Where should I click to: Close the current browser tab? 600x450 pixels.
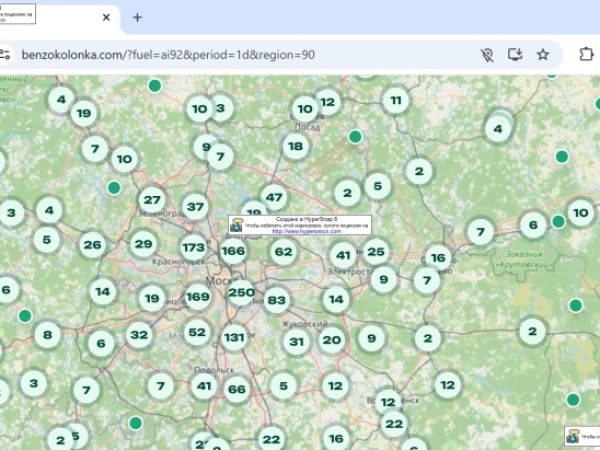[106, 17]
